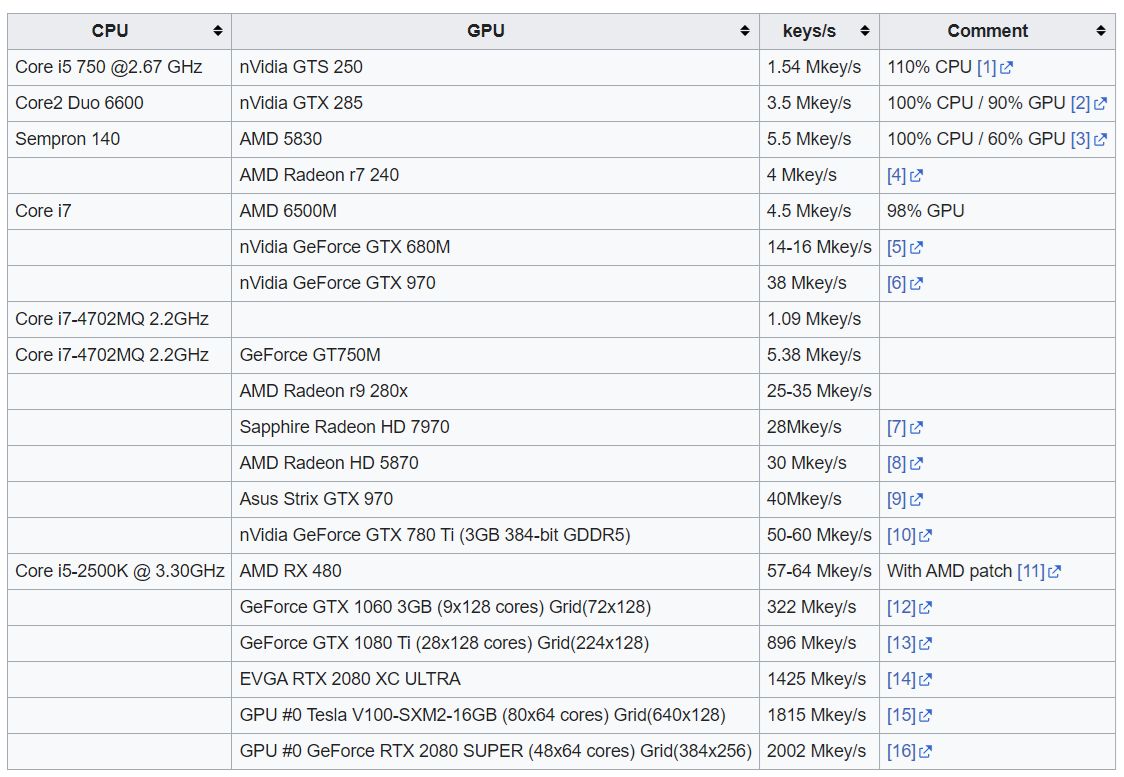Open reference link [13]
Image resolution: width=1124 pixels, height=777 pixels.
click(910, 643)
